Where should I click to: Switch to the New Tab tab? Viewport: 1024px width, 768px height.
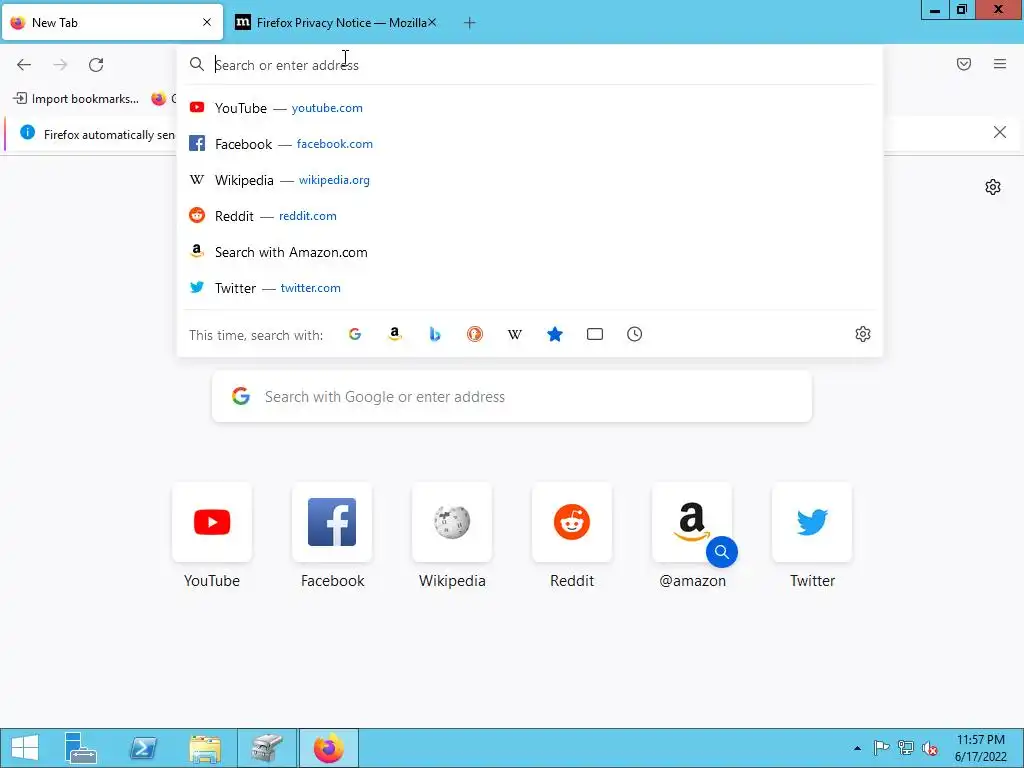[x=112, y=22]
